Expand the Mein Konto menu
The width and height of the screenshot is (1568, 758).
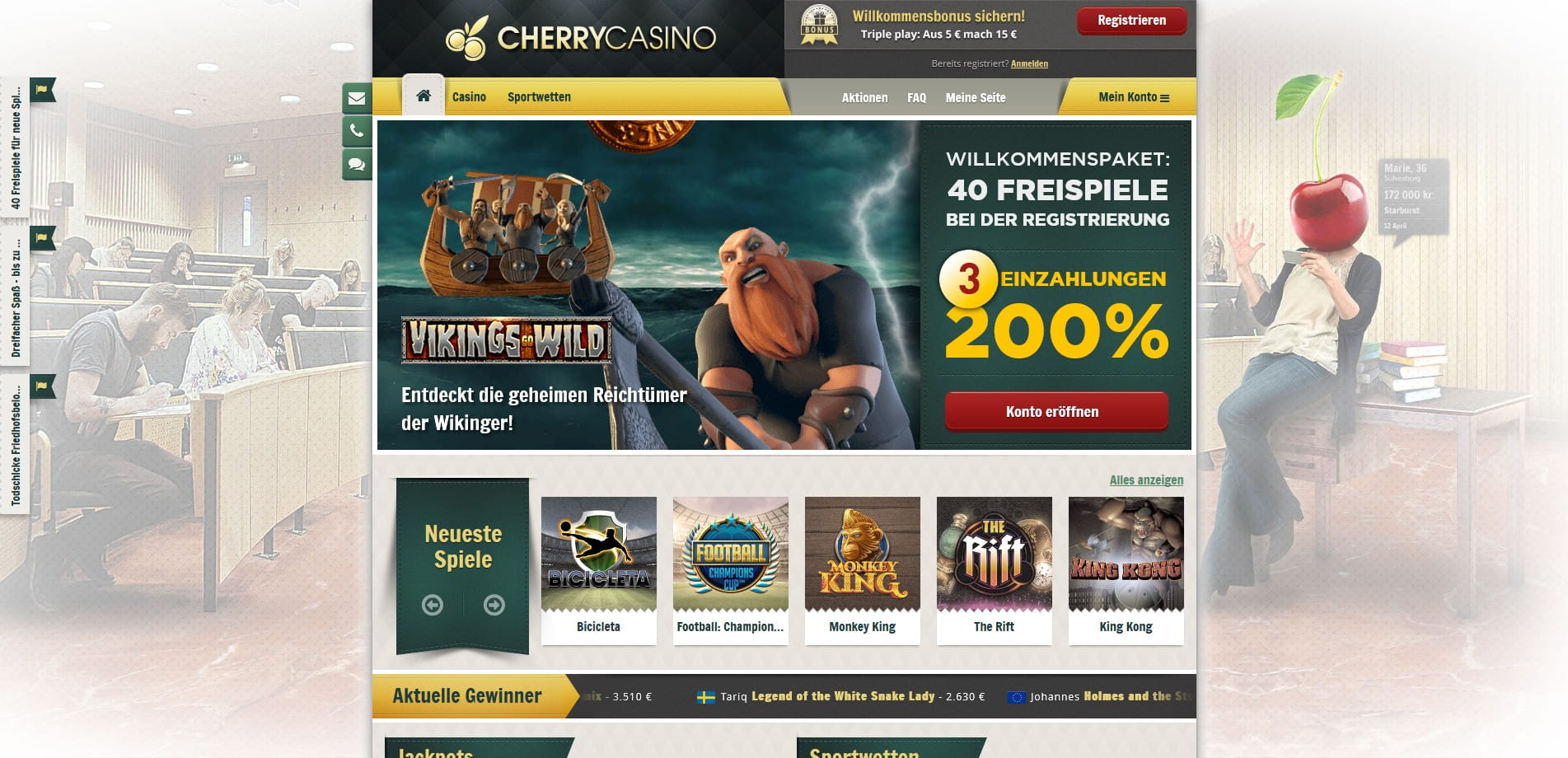click(1133, 97)
